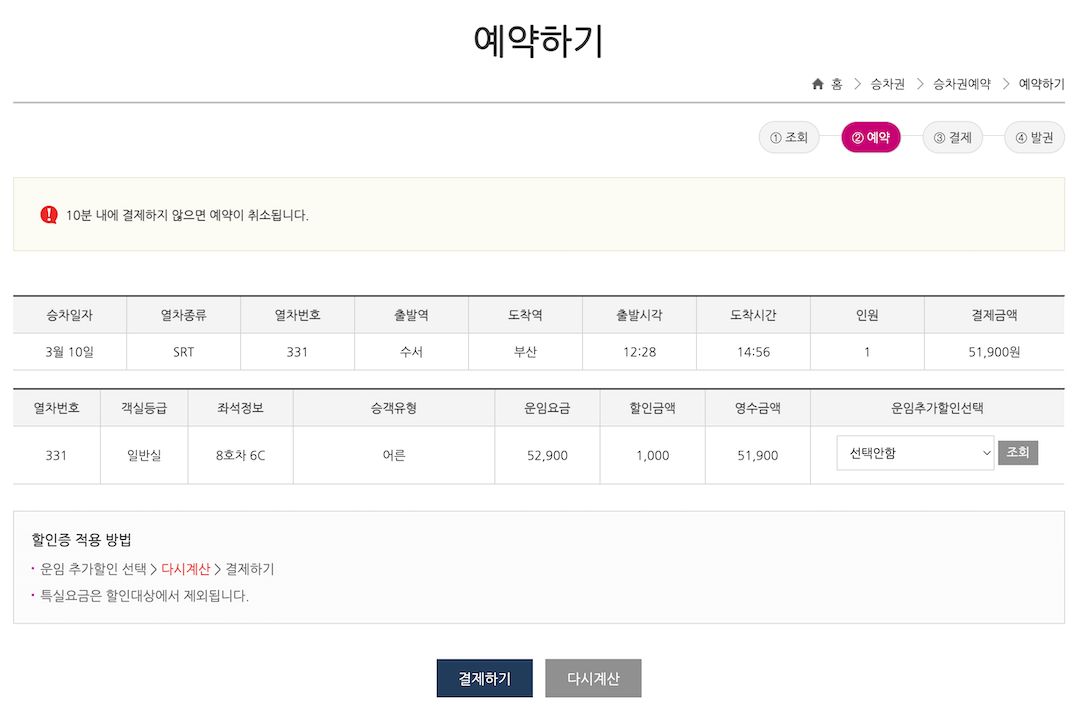Select step ④ 발권

pos(1035,138)
